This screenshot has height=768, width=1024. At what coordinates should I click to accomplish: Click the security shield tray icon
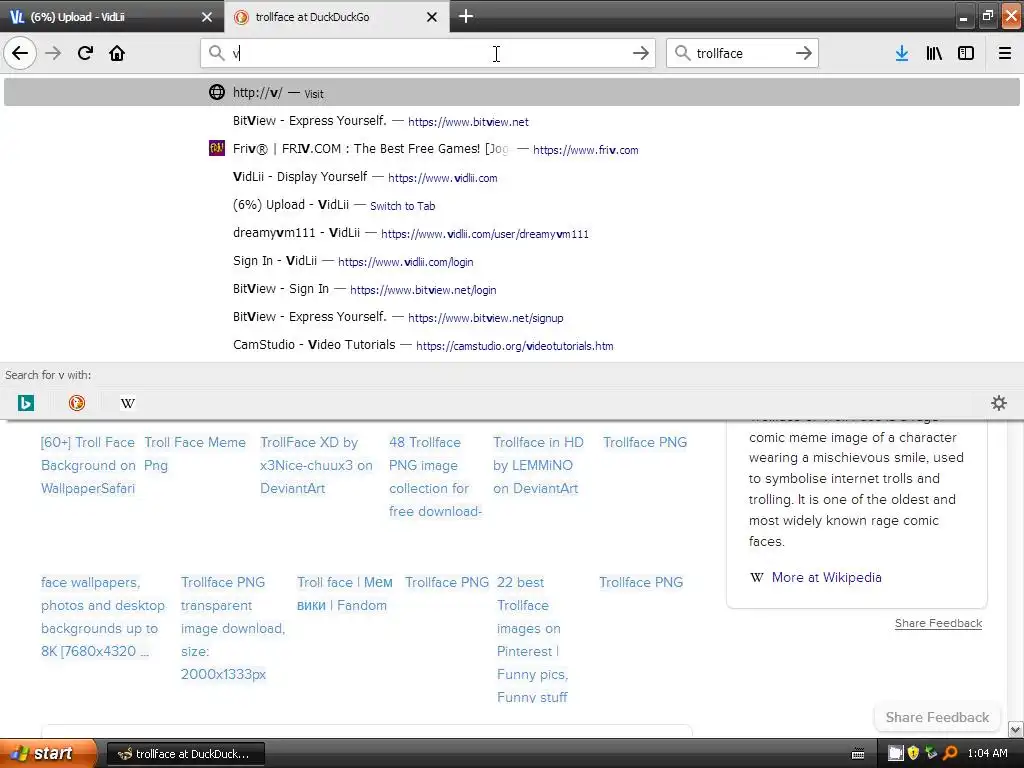point(913,753)
